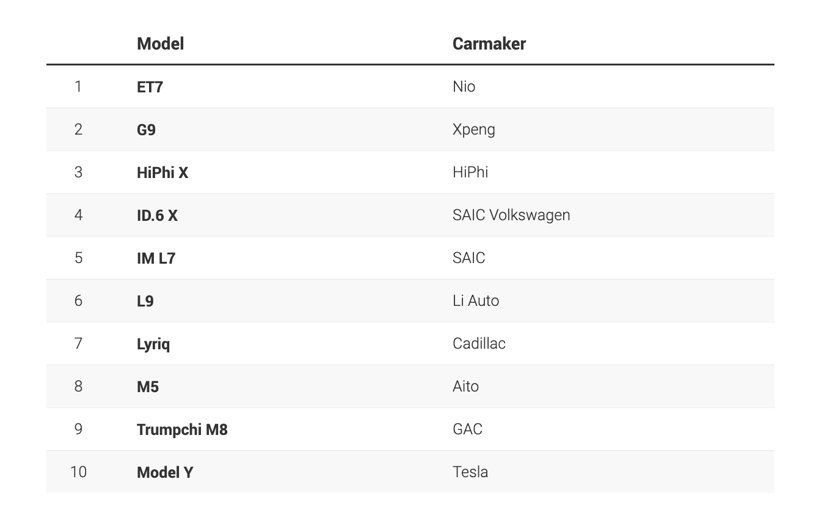Click the Cadillac carmaker cell
Viewport: 827px width, 508px height.
[479, 344]
